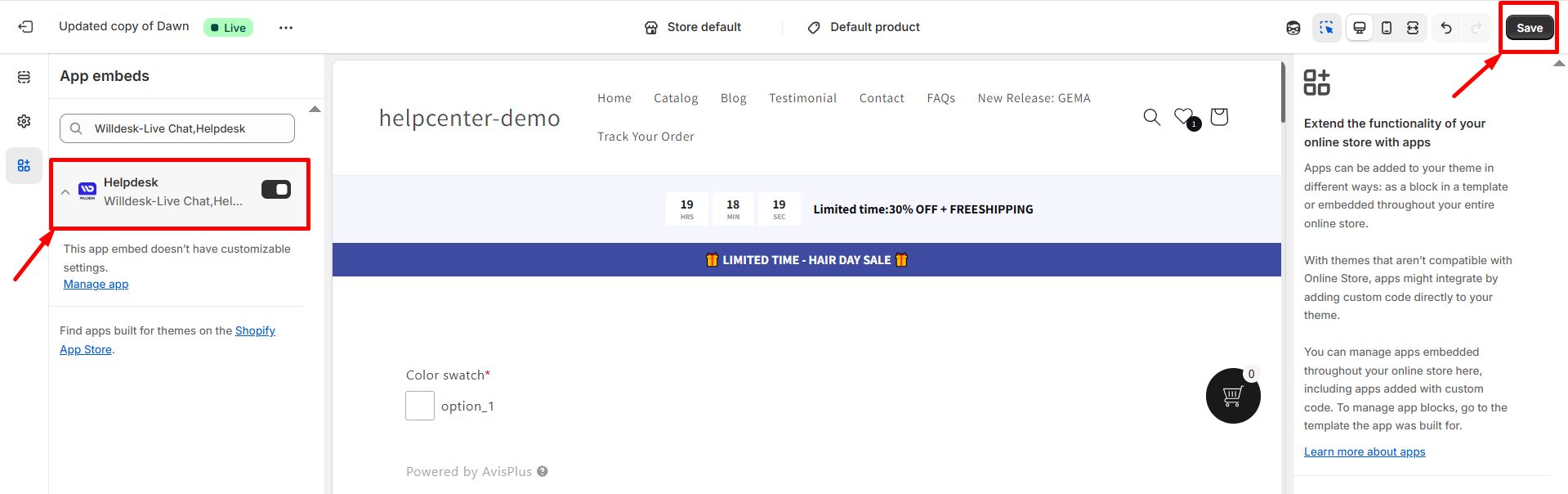Select desktop preview mode
This screenshot has height=494, width=1568.
coord(1360,28)
